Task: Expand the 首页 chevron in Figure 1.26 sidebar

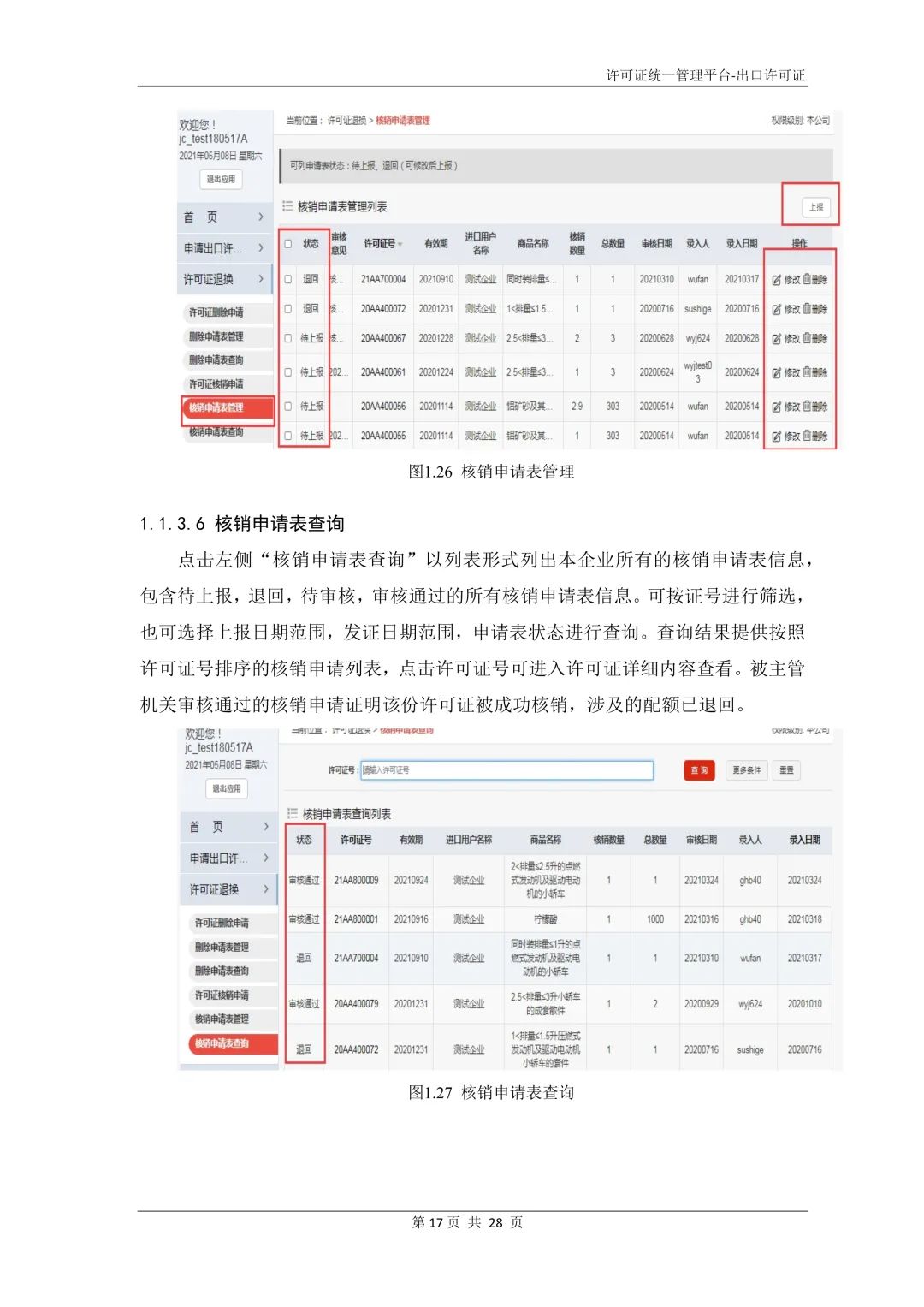Action: [x=261, y=217]
